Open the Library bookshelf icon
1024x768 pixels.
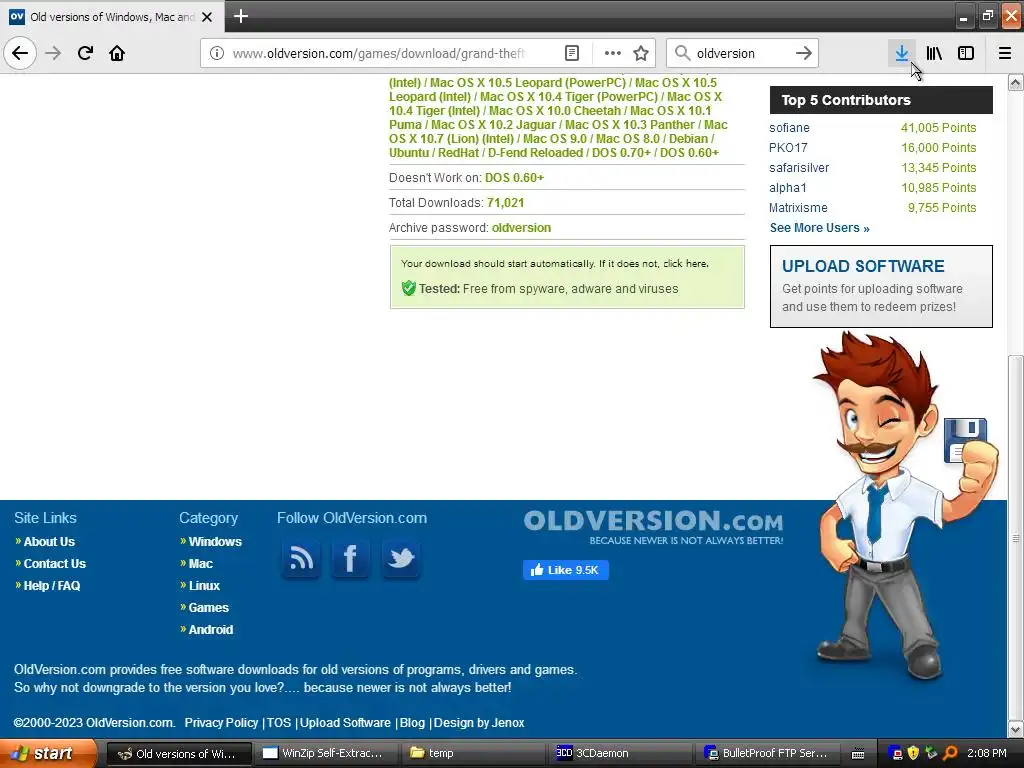[934, 53]
